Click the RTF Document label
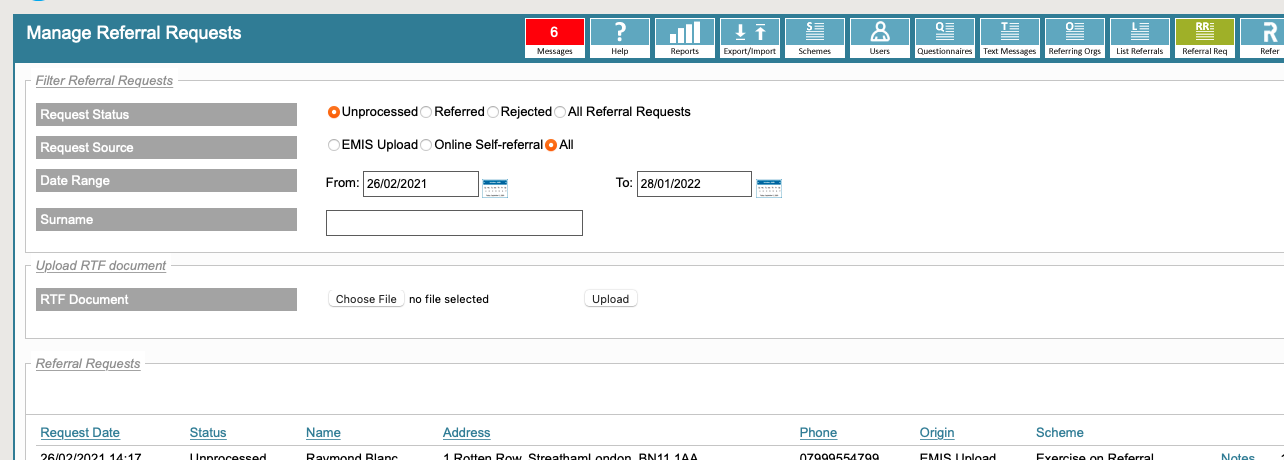This screenshot has height=460, width=1284. [x=166, y=299]
